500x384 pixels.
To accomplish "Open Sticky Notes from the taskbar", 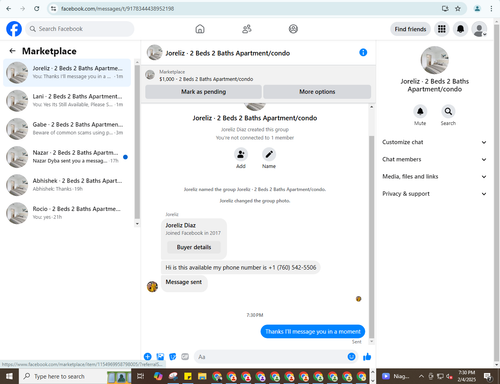I will pos(188,376).
